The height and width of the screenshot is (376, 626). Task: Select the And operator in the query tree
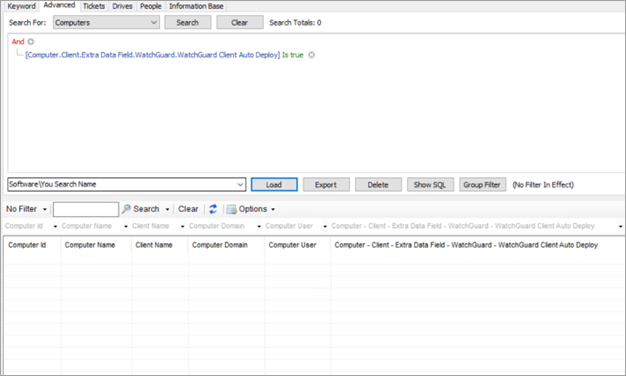(x=18, y=42)
